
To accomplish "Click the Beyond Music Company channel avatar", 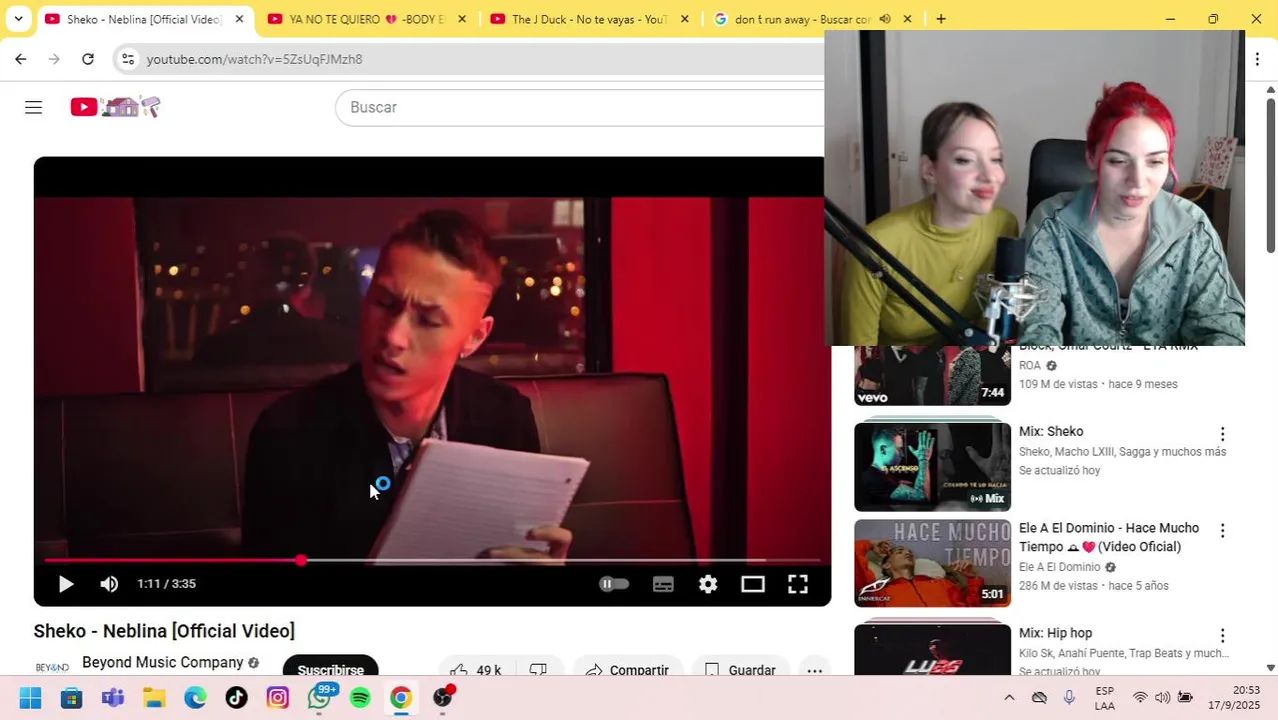I will (52, 665).
